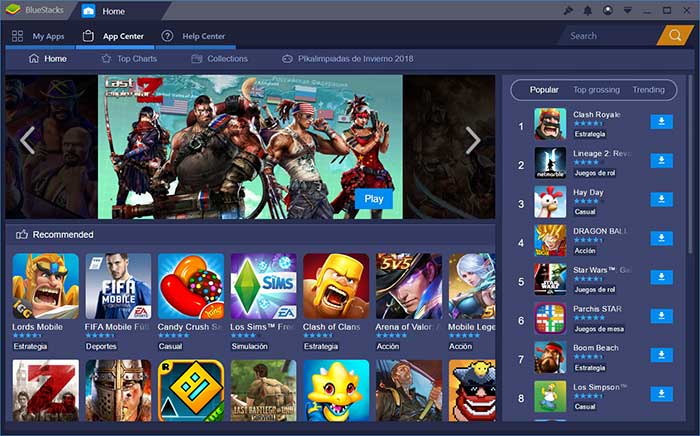Image resolution: width=700 pixels, height=436 pixels.
Task: Switch to App Center tab
Action: 115,36
